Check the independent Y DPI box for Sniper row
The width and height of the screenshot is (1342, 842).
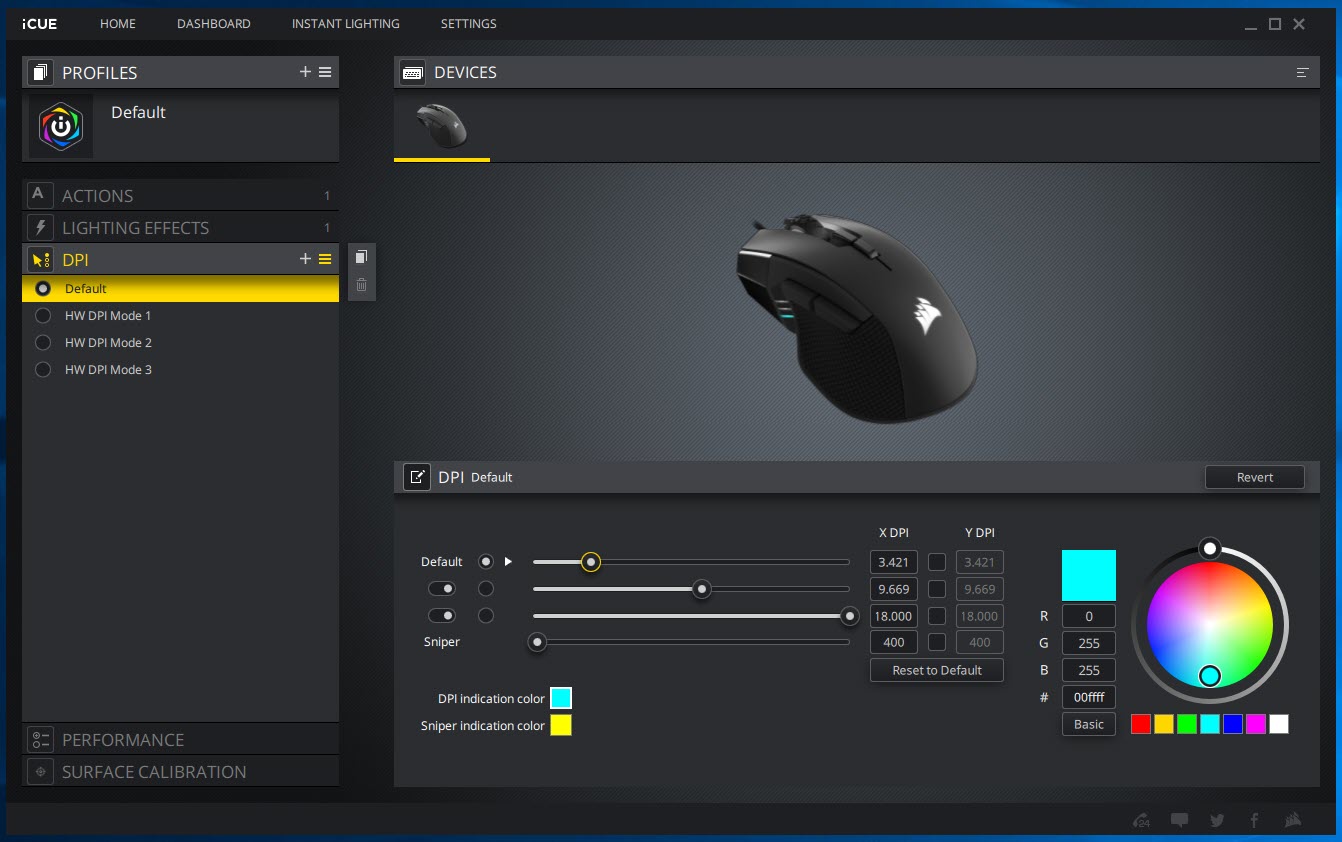937,642
